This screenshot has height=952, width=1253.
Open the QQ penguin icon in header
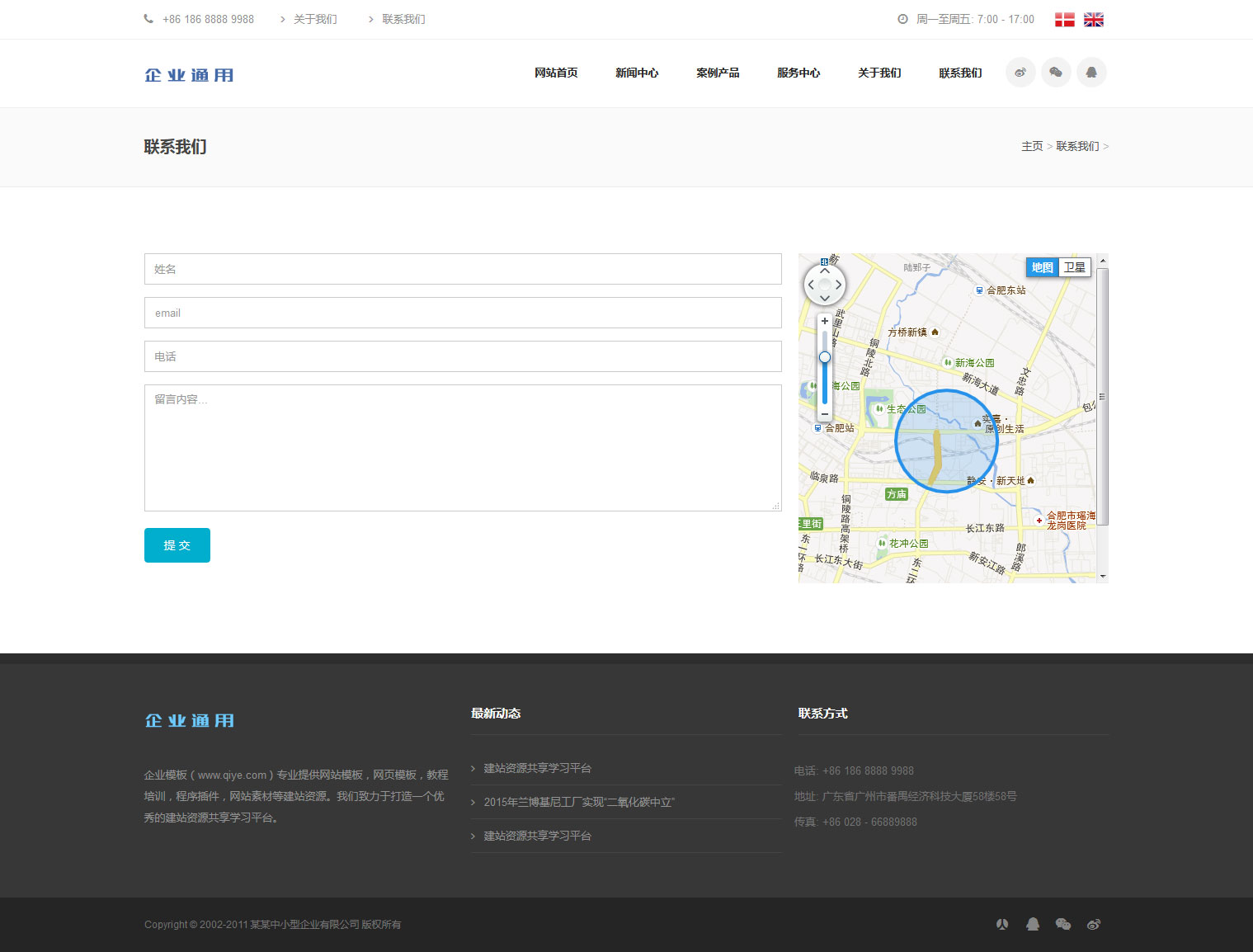coord(1091,73)
